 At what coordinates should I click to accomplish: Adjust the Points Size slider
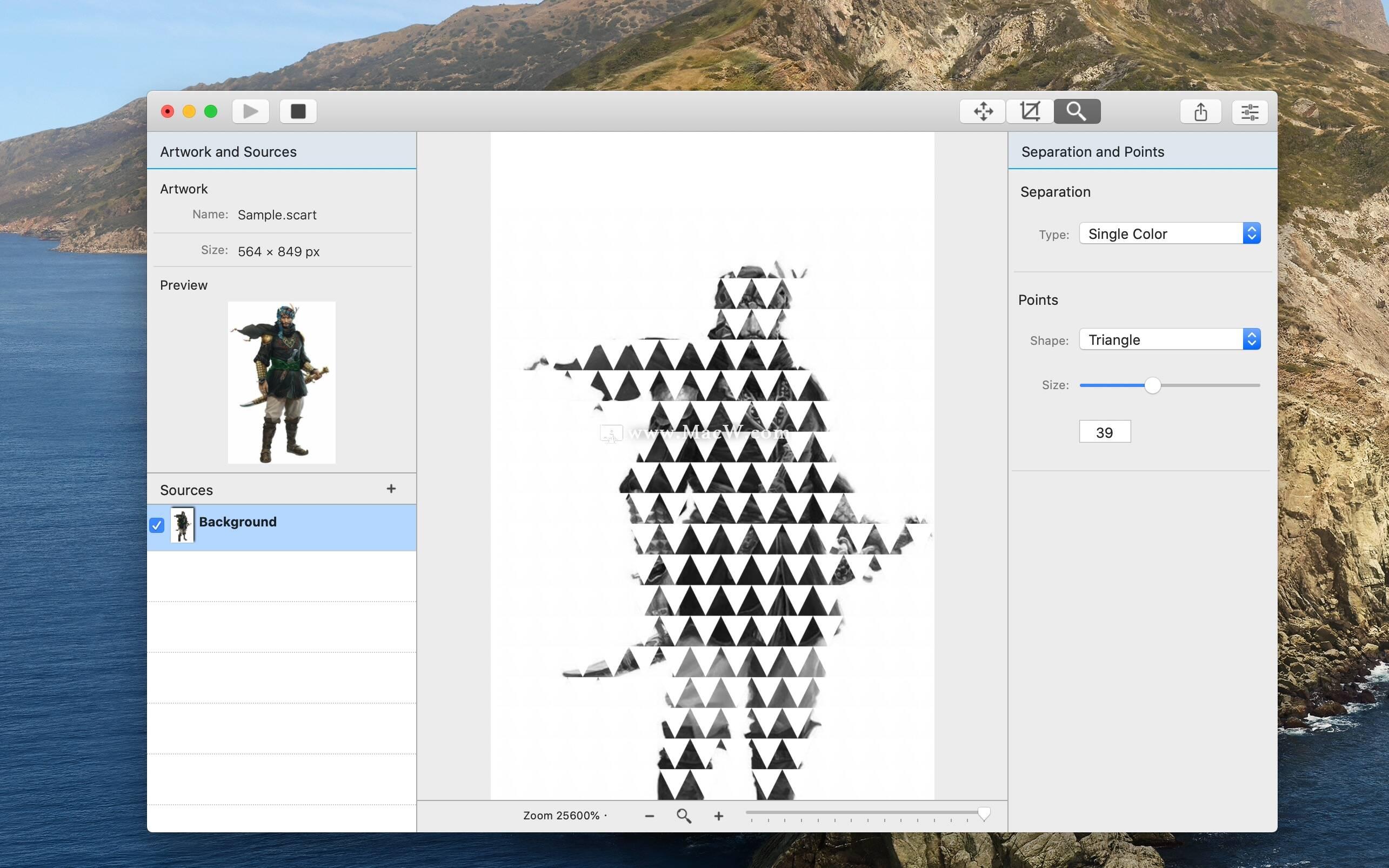tap(1152, 385)
